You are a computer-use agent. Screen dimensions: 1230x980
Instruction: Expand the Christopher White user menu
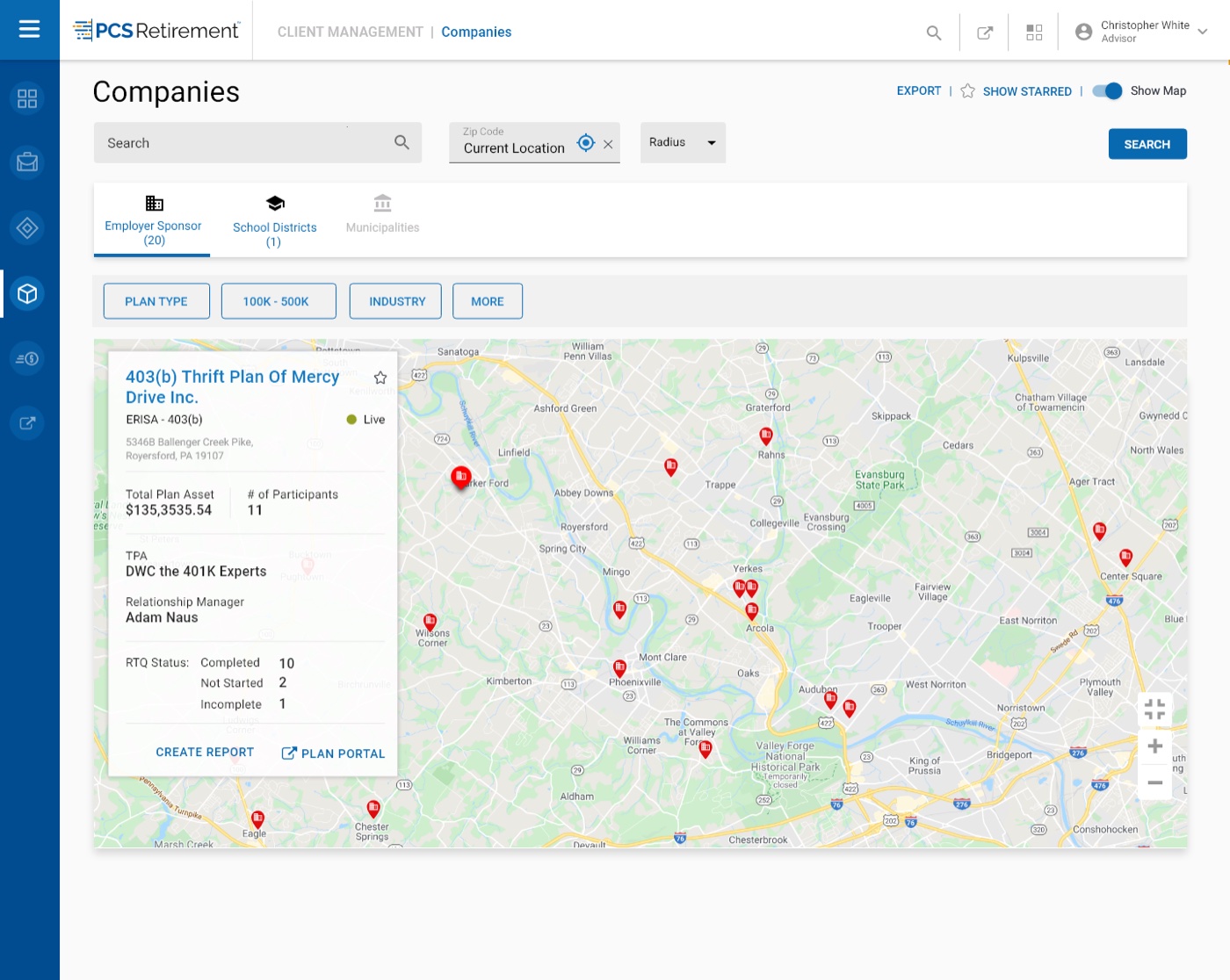click(x=1203, y=32)
